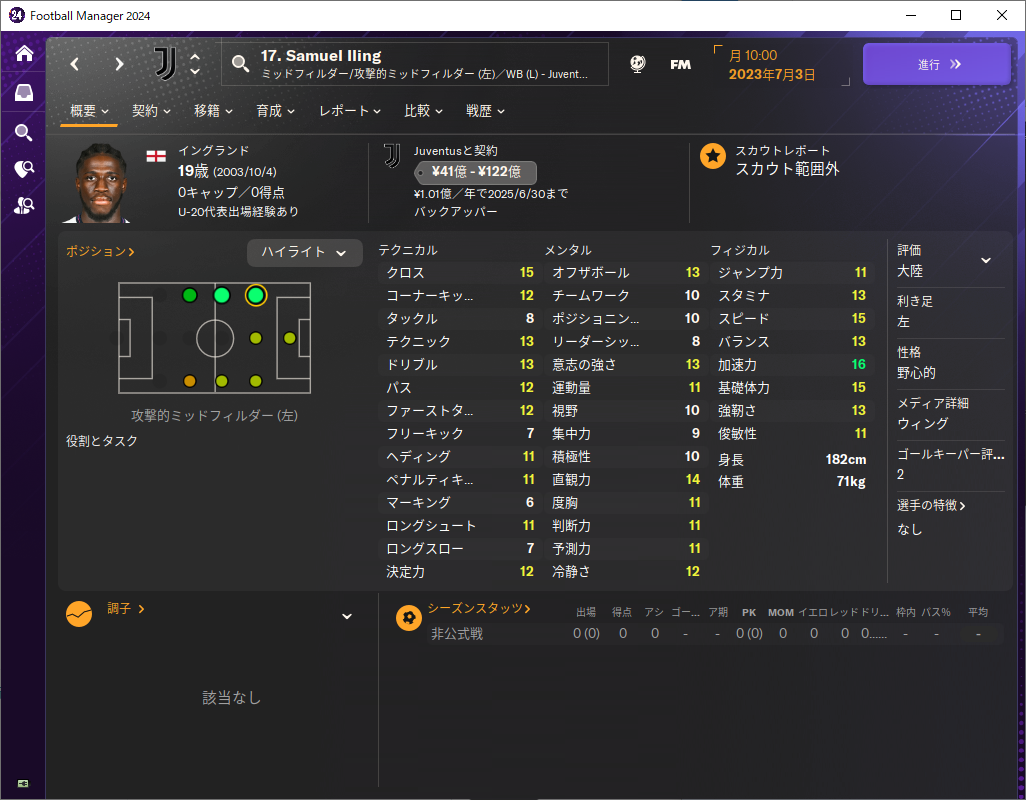Click the マーキング attribute row
The image size is (1026, 800).
coord(459,502)
